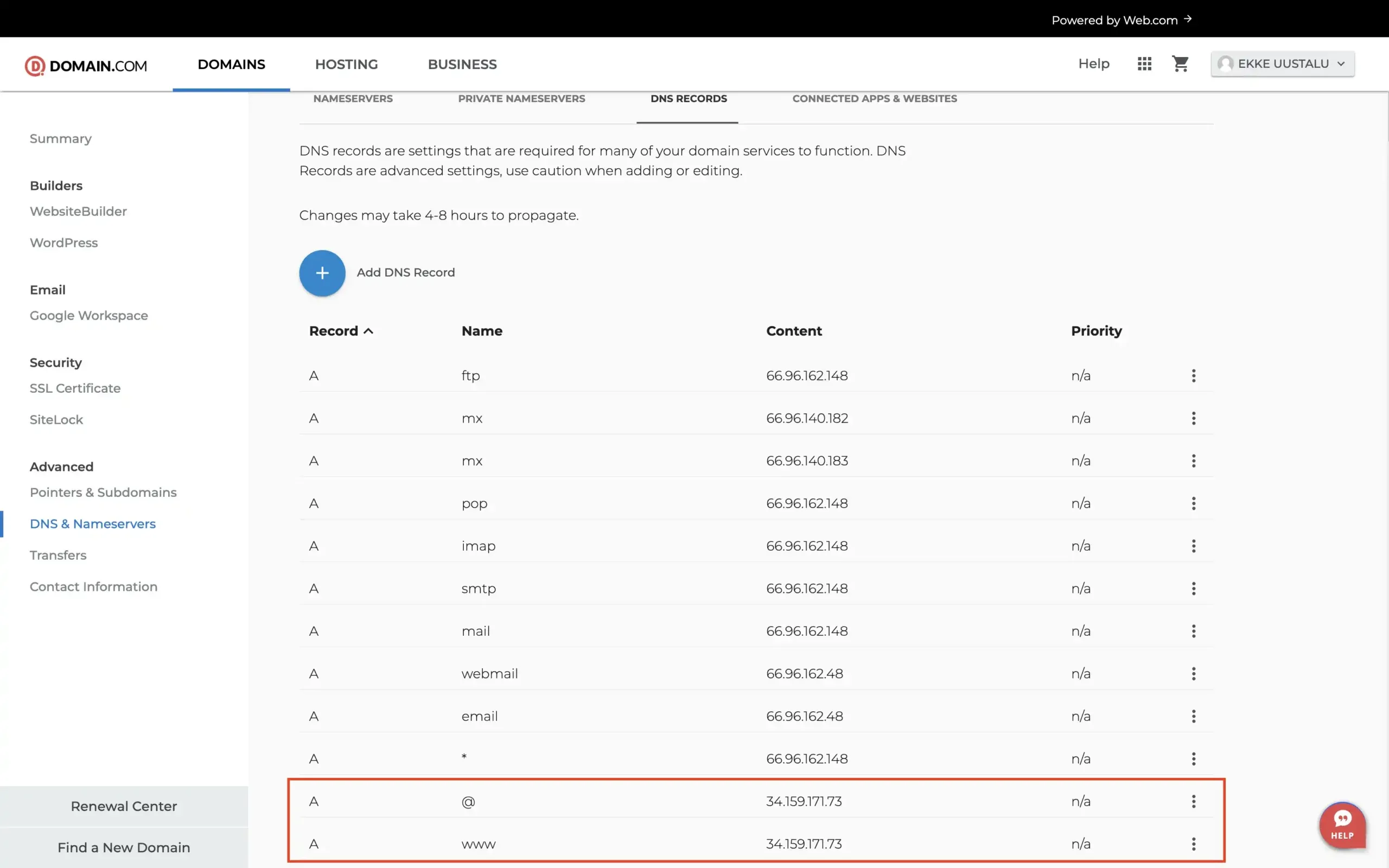The width and height of the screenshot is (1389, 868).
Task: Open the BUSINESS menu
Action: 462,65
